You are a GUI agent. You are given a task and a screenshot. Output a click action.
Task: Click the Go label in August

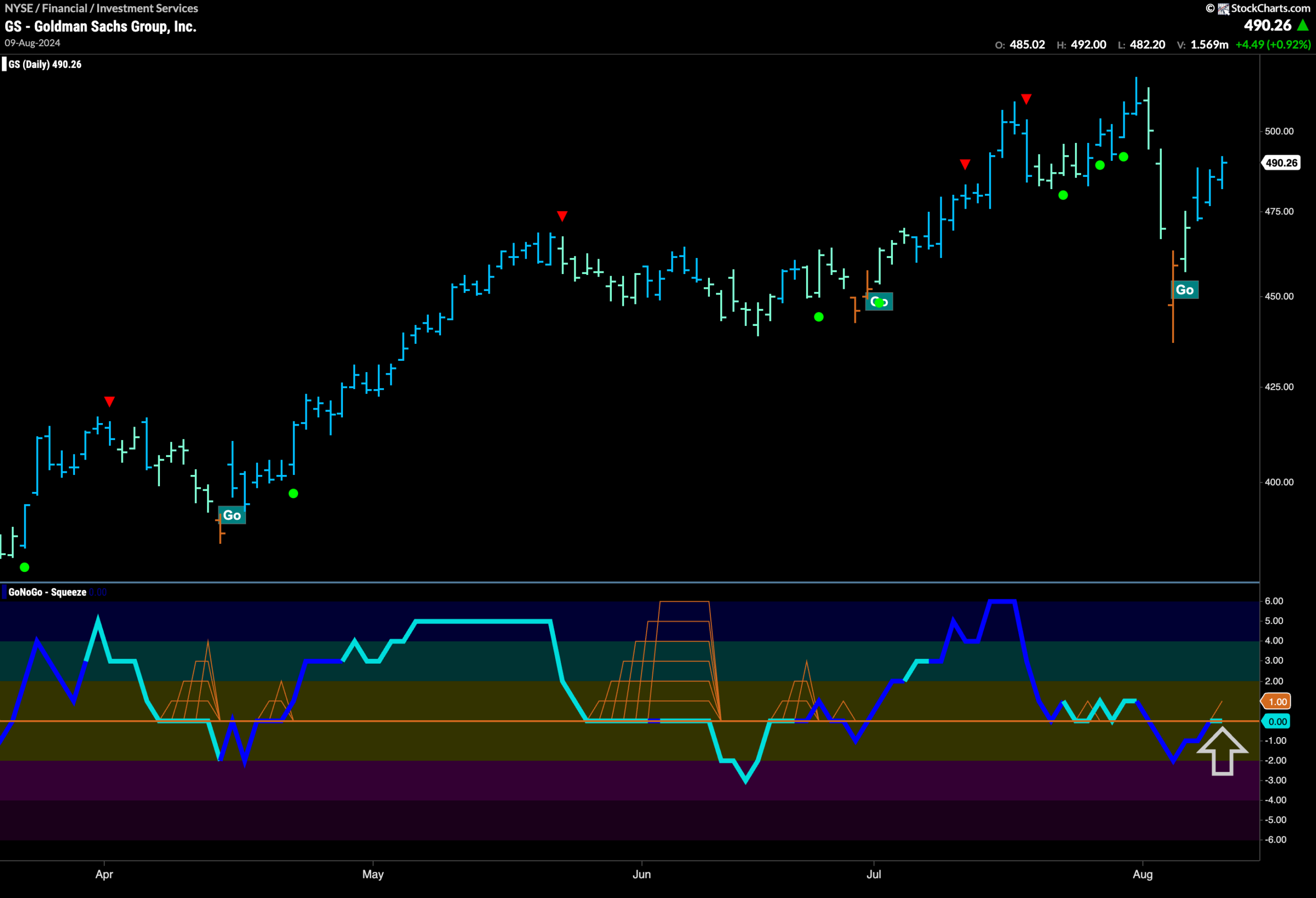click(1184, 290)
